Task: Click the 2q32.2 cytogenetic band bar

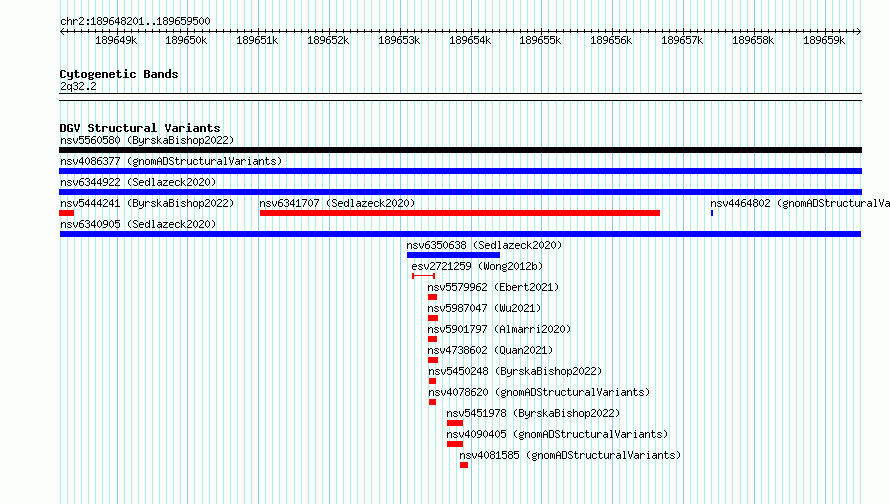Action: pos(460,97)
